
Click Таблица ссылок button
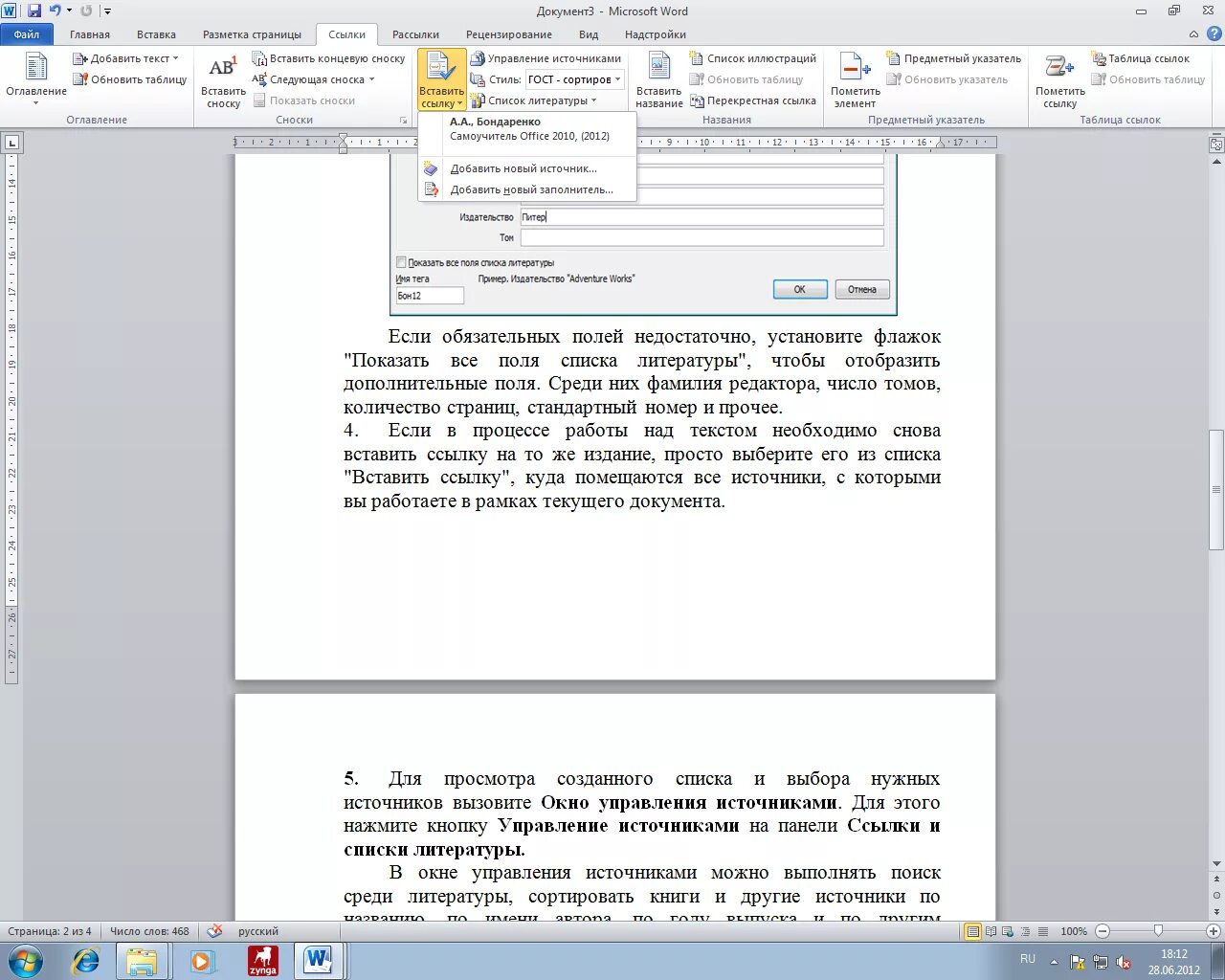coord(1141,58)
